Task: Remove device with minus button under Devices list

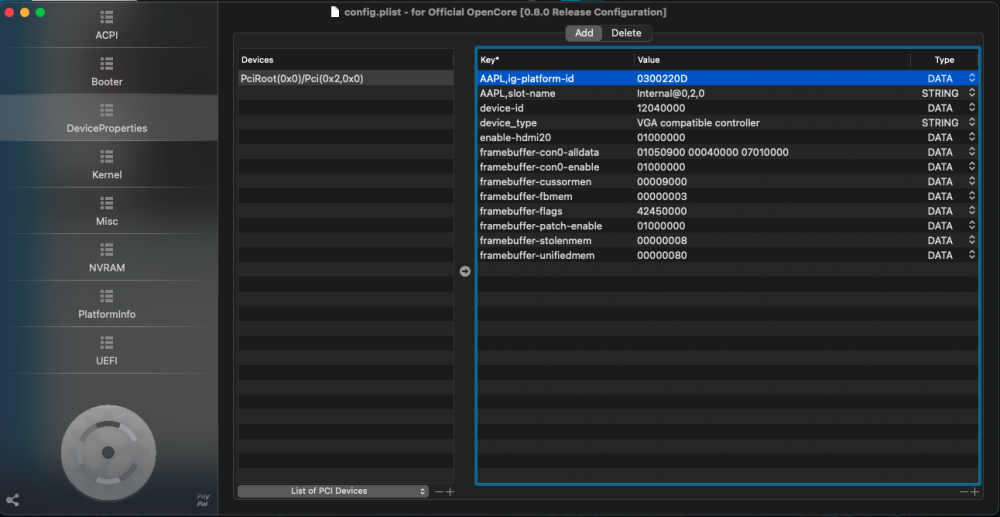Action: click(439, 492)
